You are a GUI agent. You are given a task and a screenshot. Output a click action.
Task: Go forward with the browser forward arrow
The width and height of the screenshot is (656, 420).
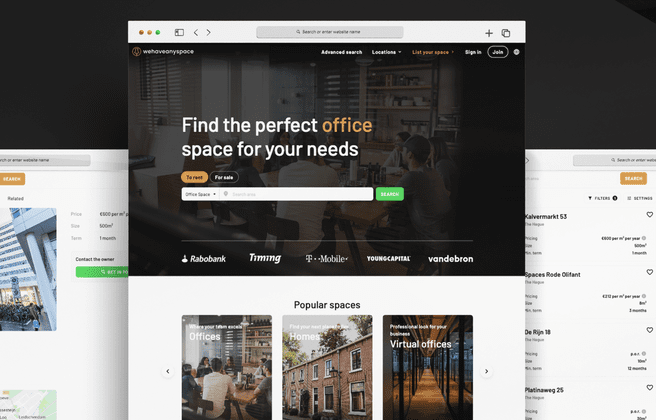pyautogui.click(x=208, y=32)
